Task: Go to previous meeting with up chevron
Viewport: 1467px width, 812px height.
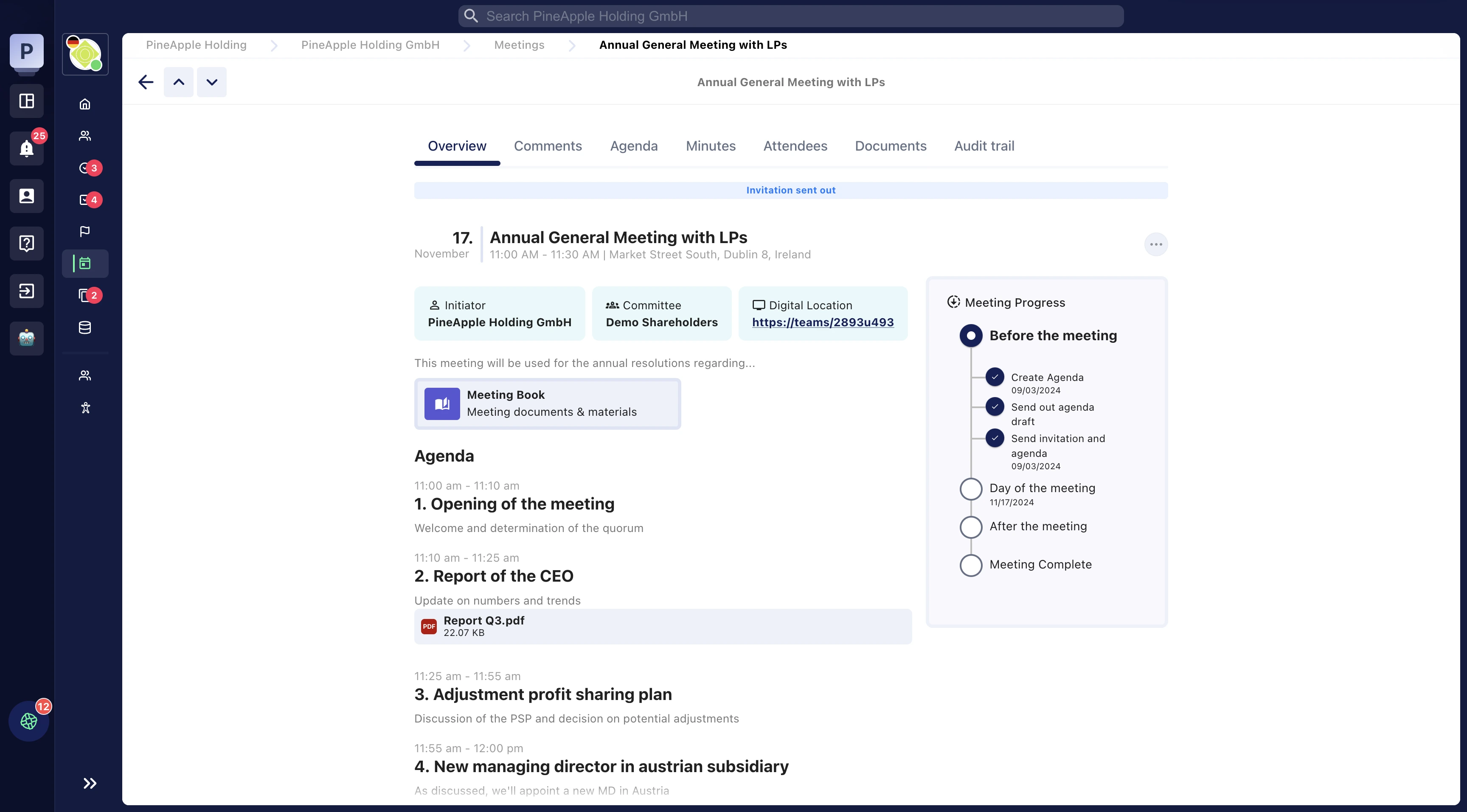Action: pos(179,82)
